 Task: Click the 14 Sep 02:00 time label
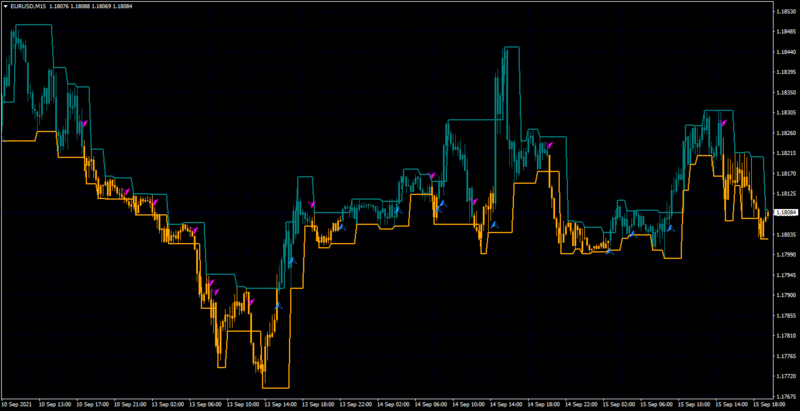click(394, 404)
